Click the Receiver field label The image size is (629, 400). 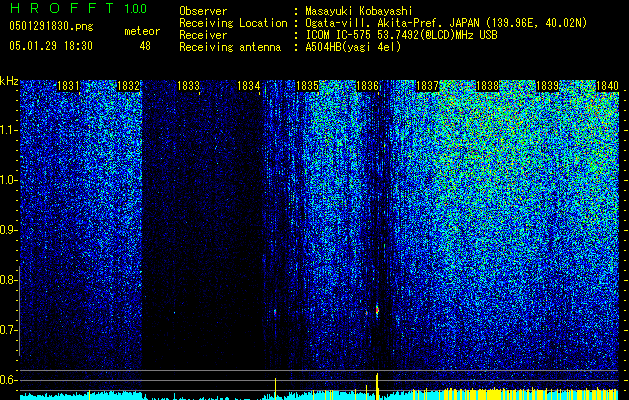203,35
